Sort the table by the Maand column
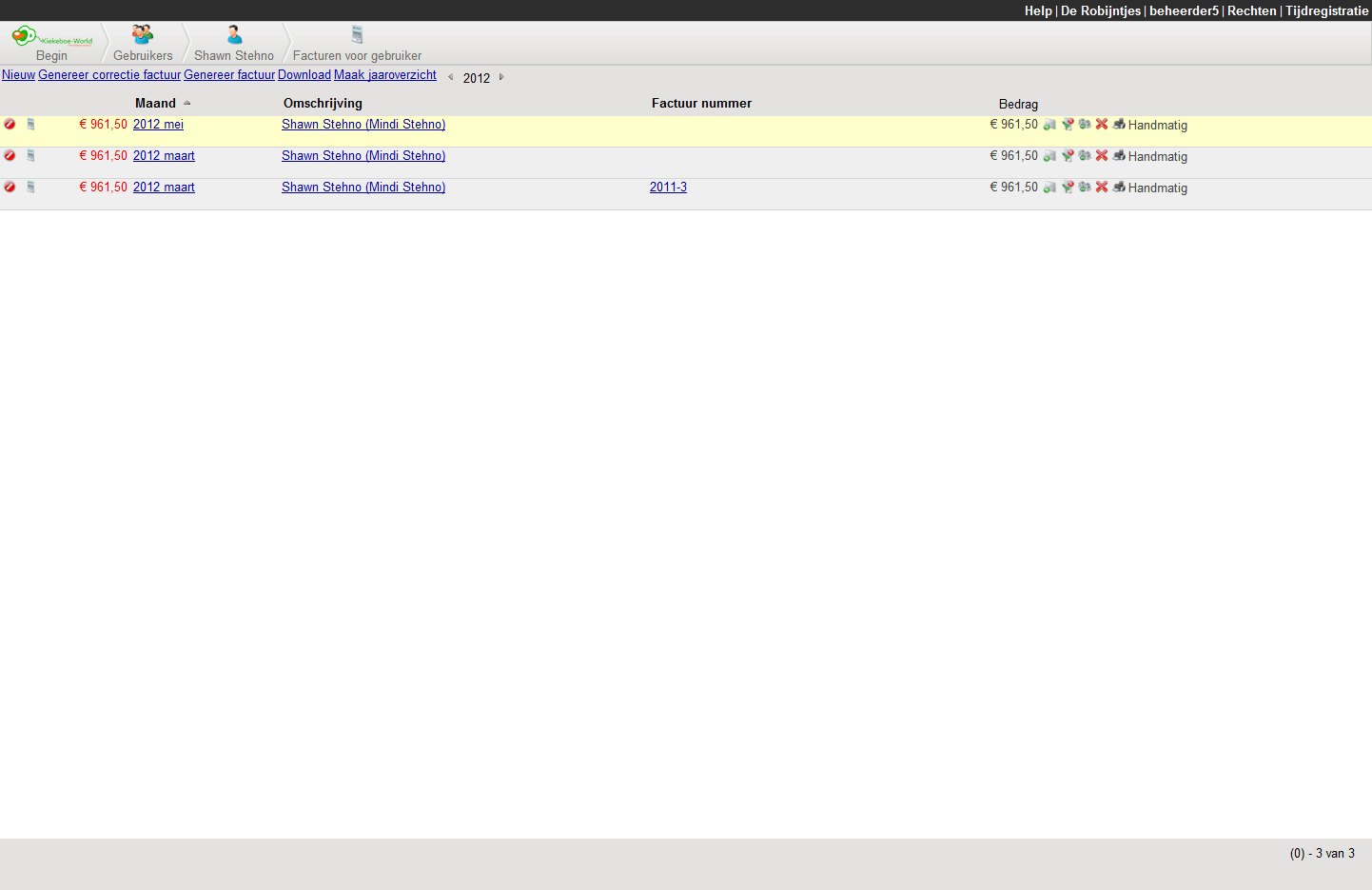 [155, 103]
